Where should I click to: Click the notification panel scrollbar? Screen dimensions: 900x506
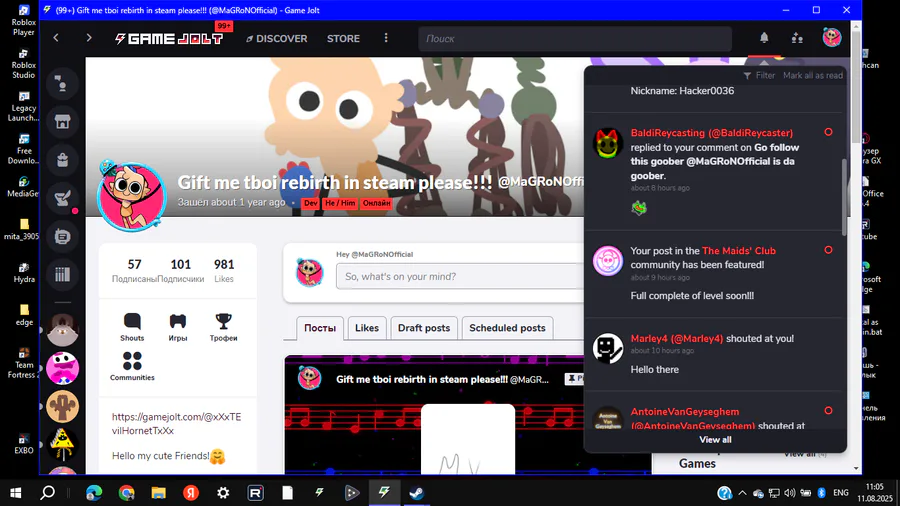click(843, 197)
